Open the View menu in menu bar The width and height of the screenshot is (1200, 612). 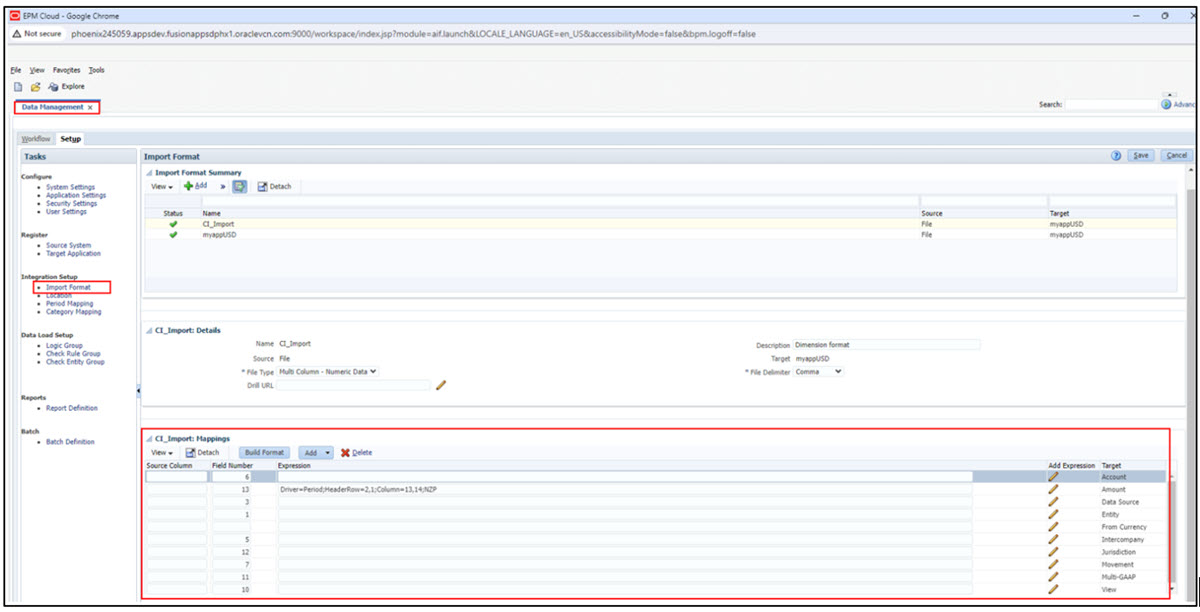click(x=37, y=70)
